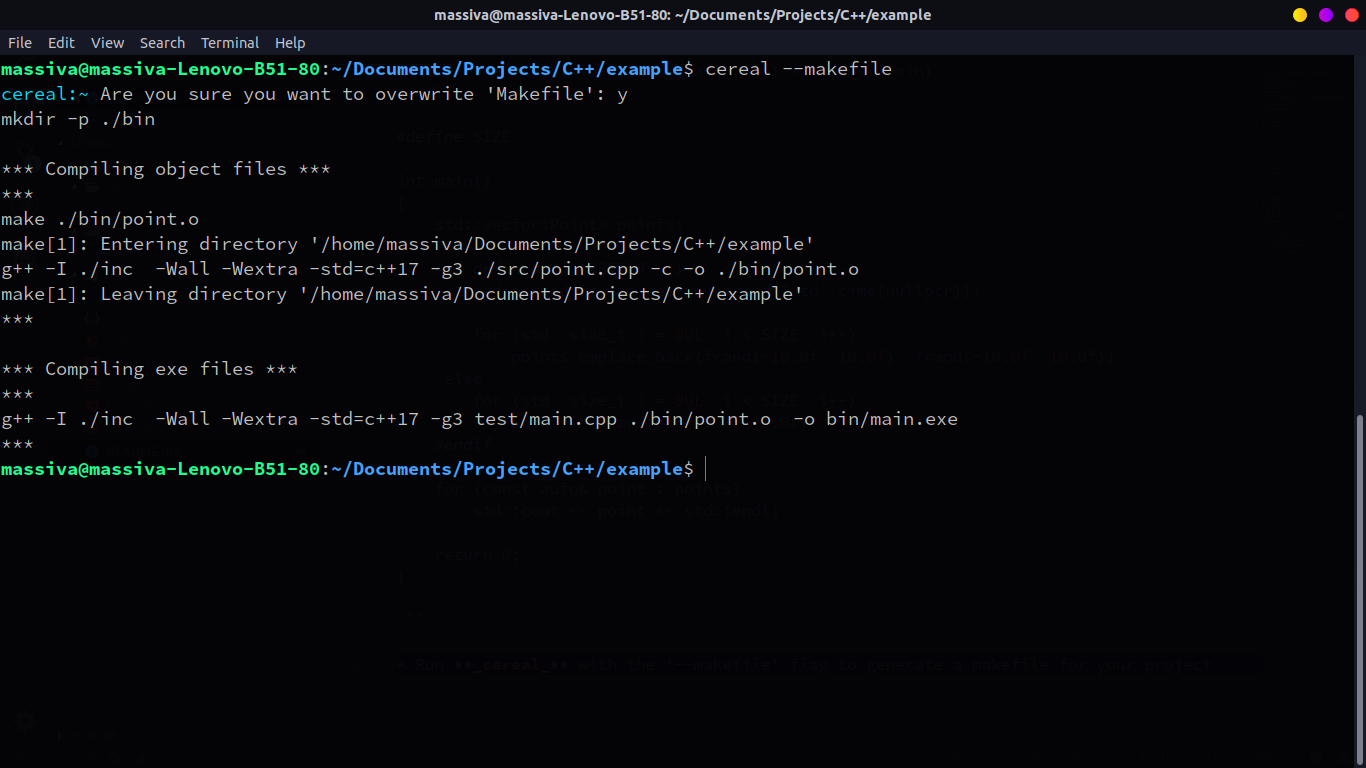The image size is (1366, 768).
Task: Click the red close window button
Action: [x=1352, y=15]
